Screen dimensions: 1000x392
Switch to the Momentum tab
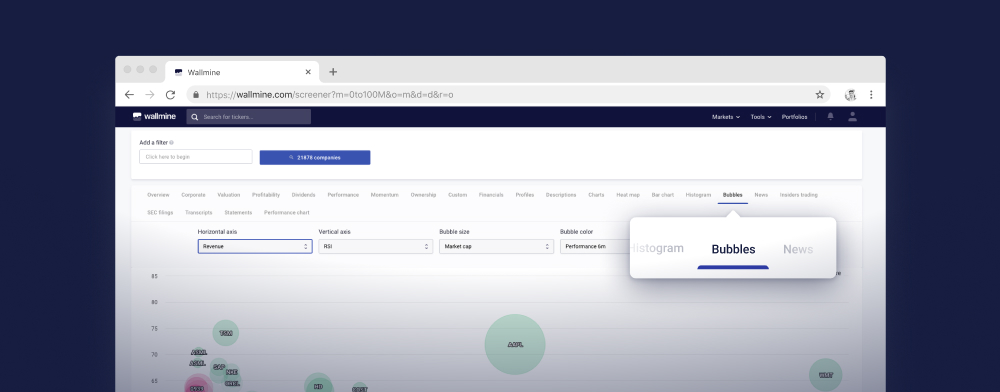[x=385, y=195]
